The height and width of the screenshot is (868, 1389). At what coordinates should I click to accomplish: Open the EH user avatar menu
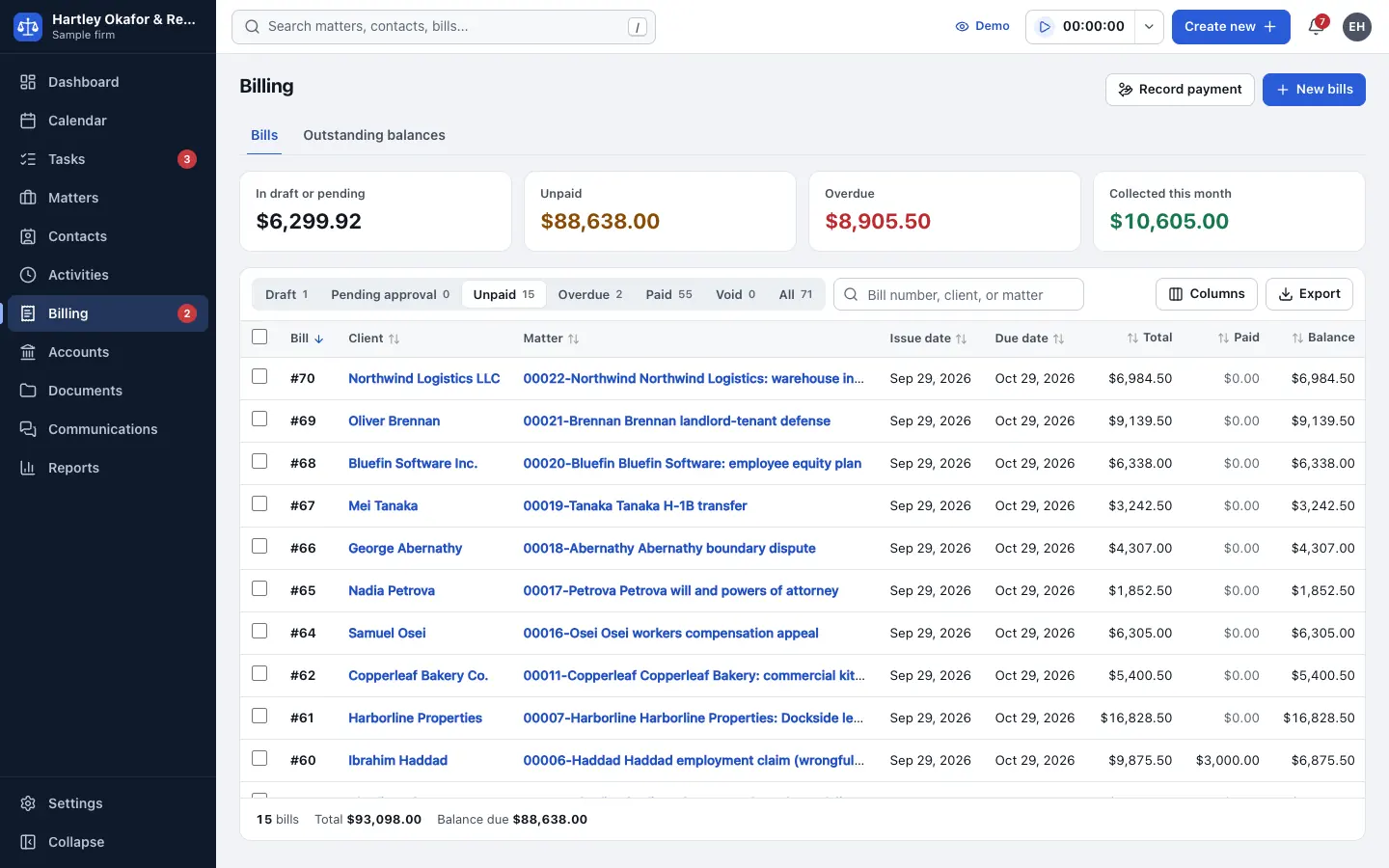[x=1356, y=27]
